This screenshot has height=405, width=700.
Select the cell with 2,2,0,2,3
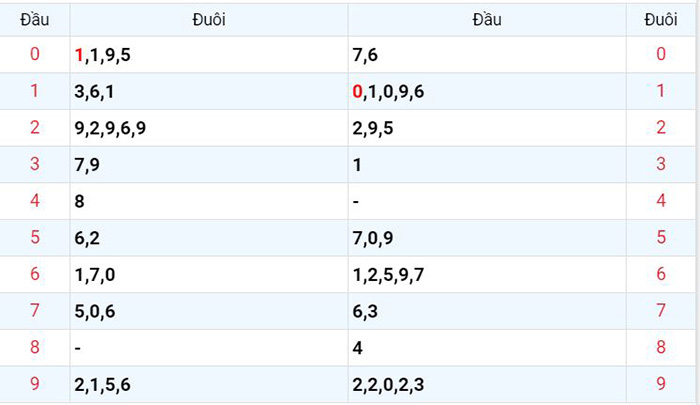click(x=487, y=384)
